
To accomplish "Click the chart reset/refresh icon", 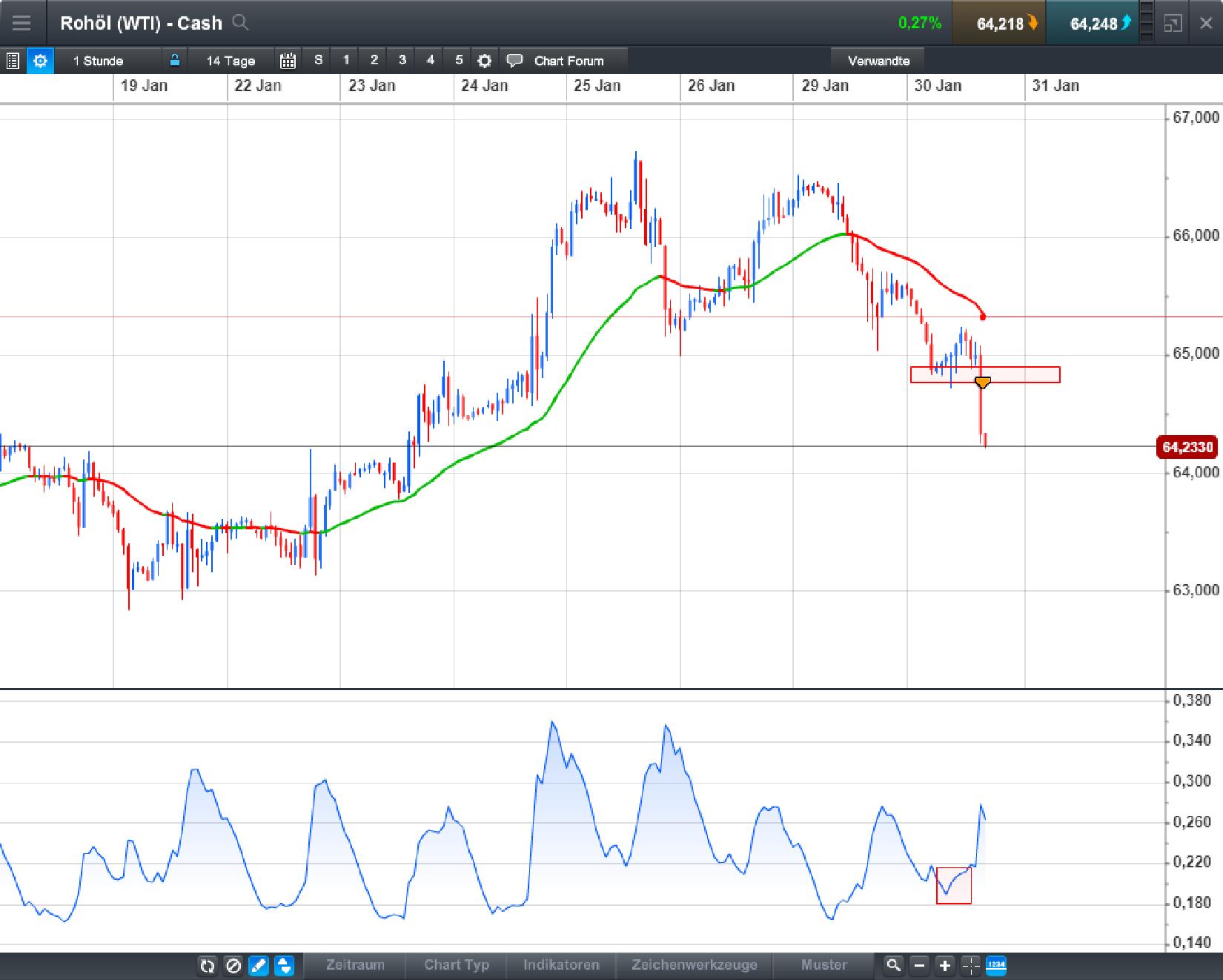I will point(208,966).
